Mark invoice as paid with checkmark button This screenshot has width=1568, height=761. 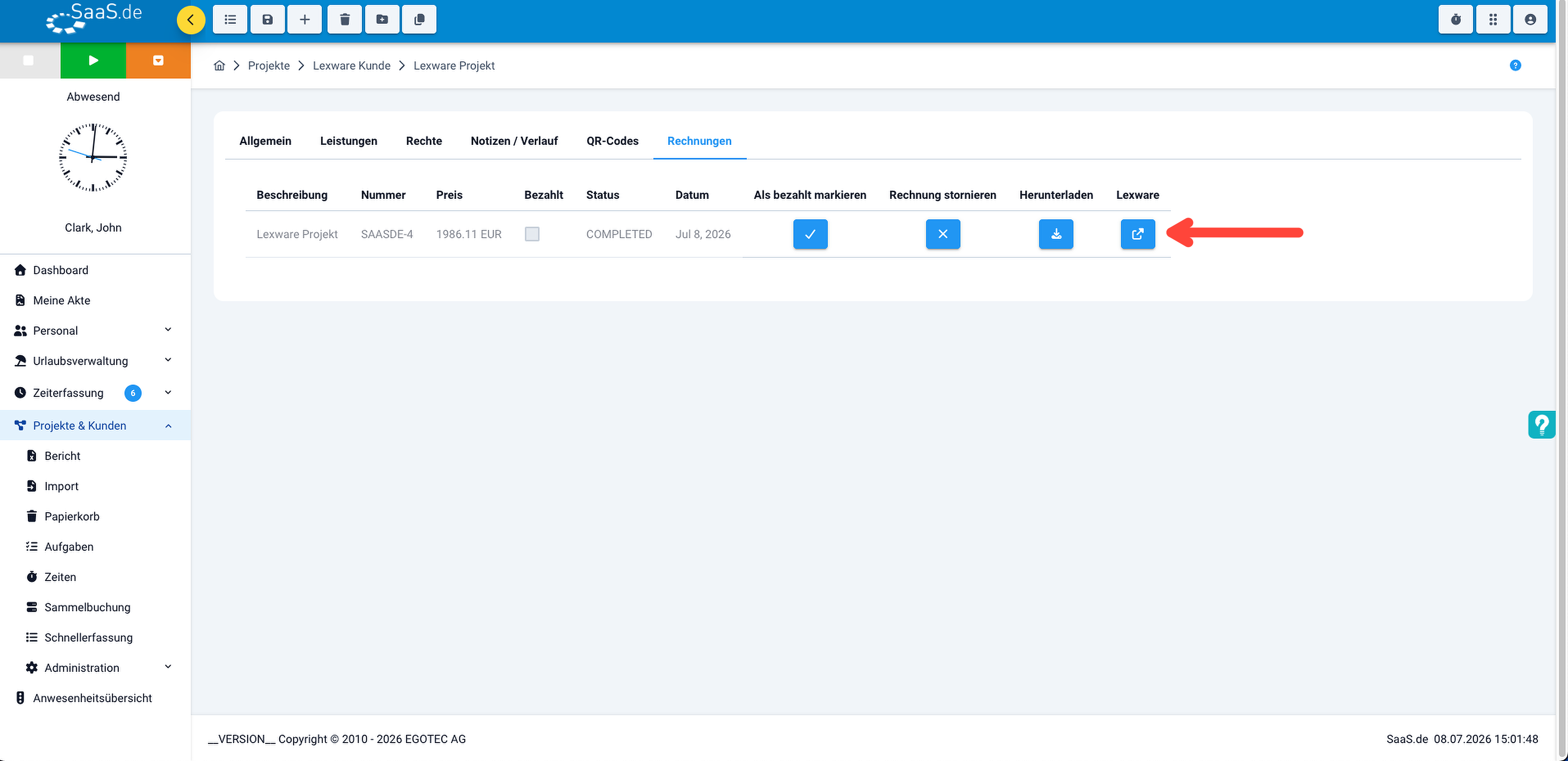[x=810, y=234]
